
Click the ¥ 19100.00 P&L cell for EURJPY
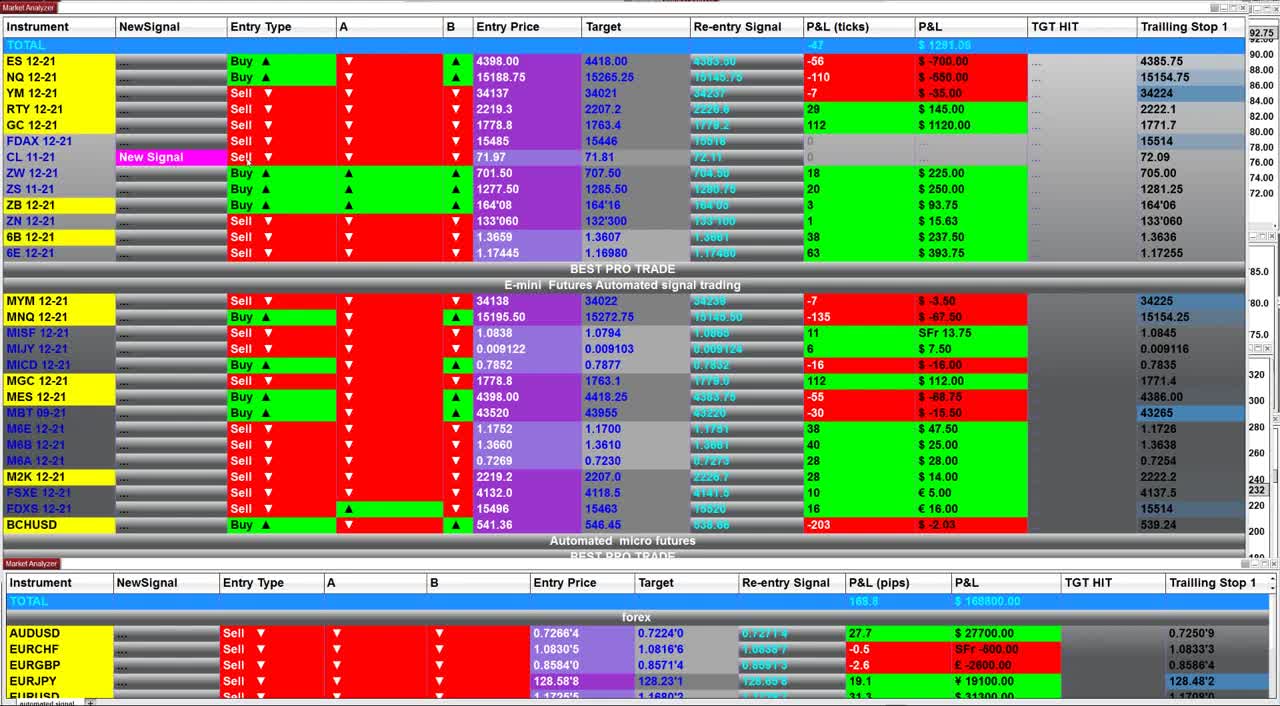(x=1006, y=681)
